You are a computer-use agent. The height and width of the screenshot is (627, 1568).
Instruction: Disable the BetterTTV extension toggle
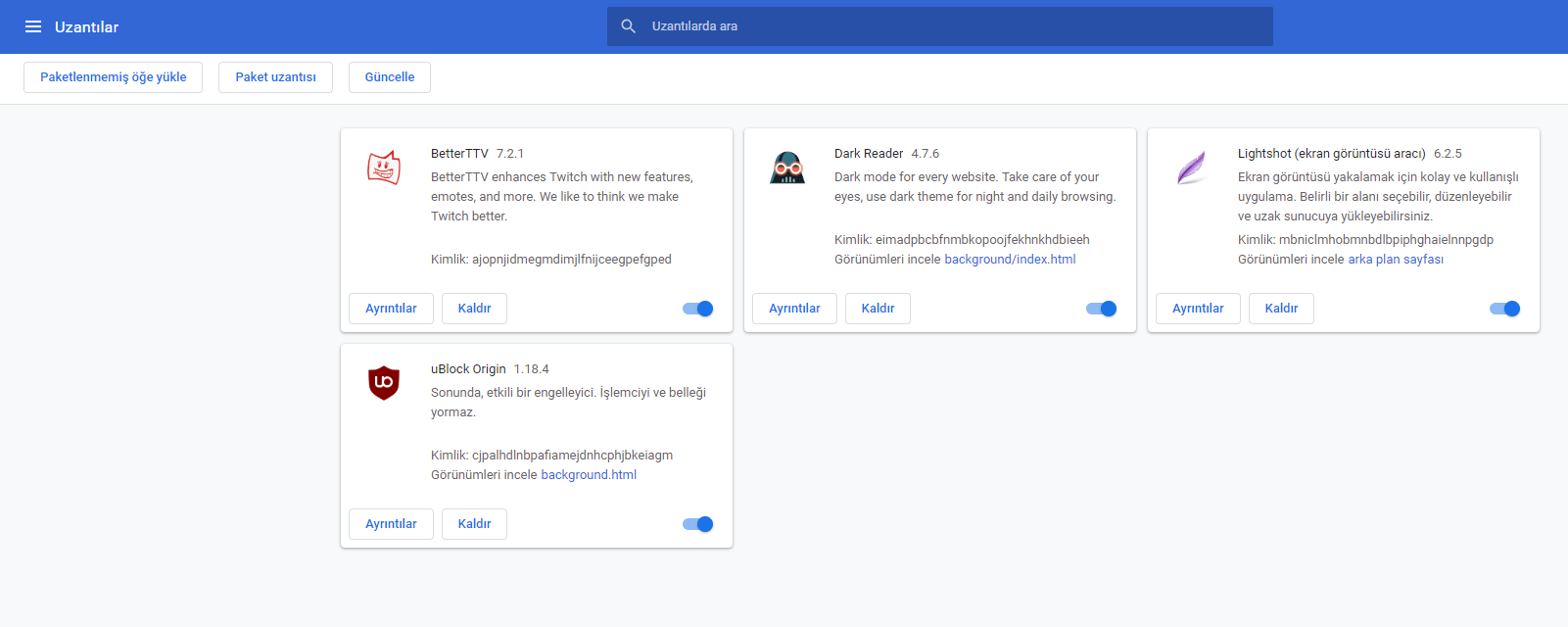(x=698, y=309)
